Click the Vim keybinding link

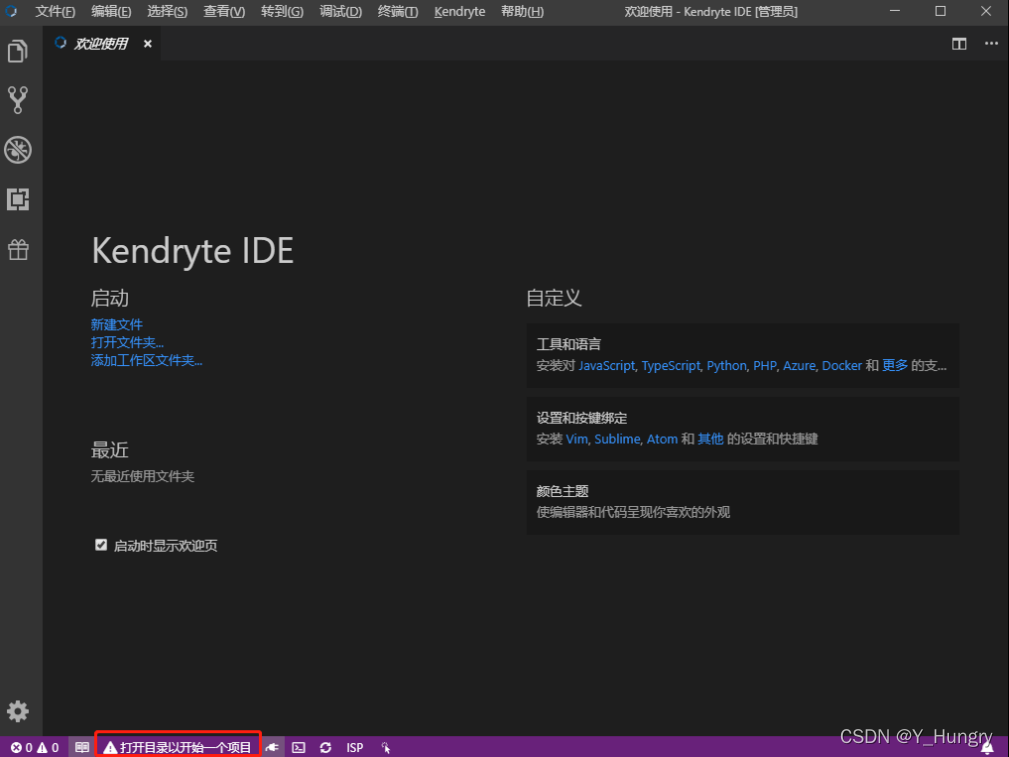pos(577,439)
